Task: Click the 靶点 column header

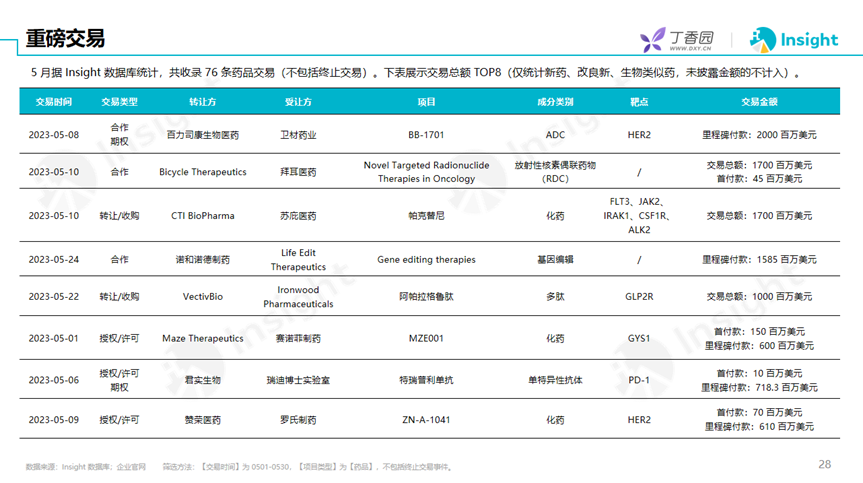Action: [x=639, y=102]
